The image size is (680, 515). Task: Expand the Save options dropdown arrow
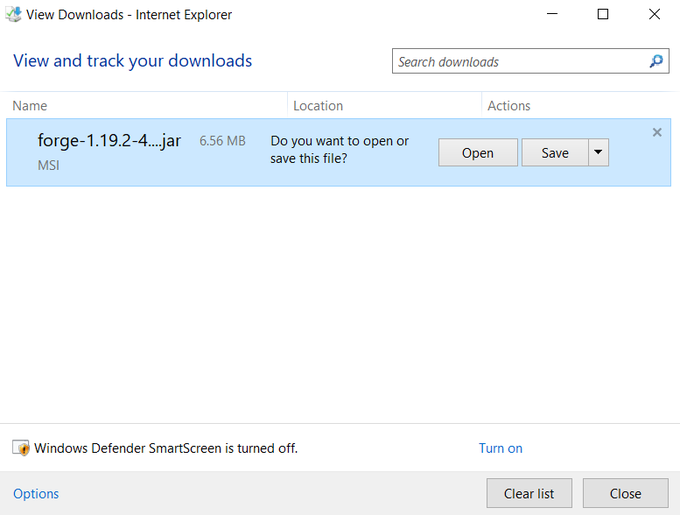pyautogui.click(x=598, y=152)
